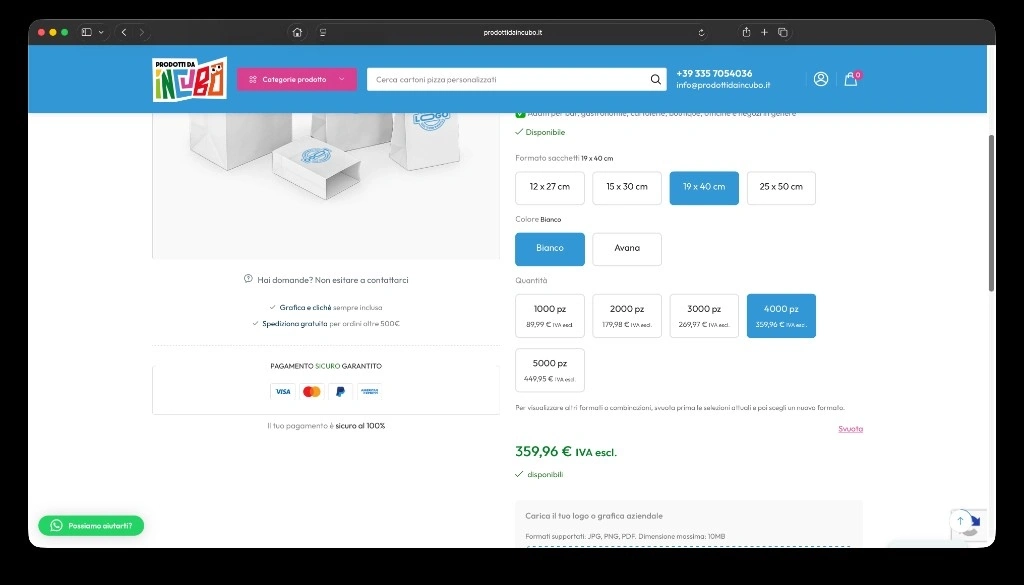Screen dimensions: 1024x585
Task: Select the 5000 pz quantity option
Action: click(550, 370)
